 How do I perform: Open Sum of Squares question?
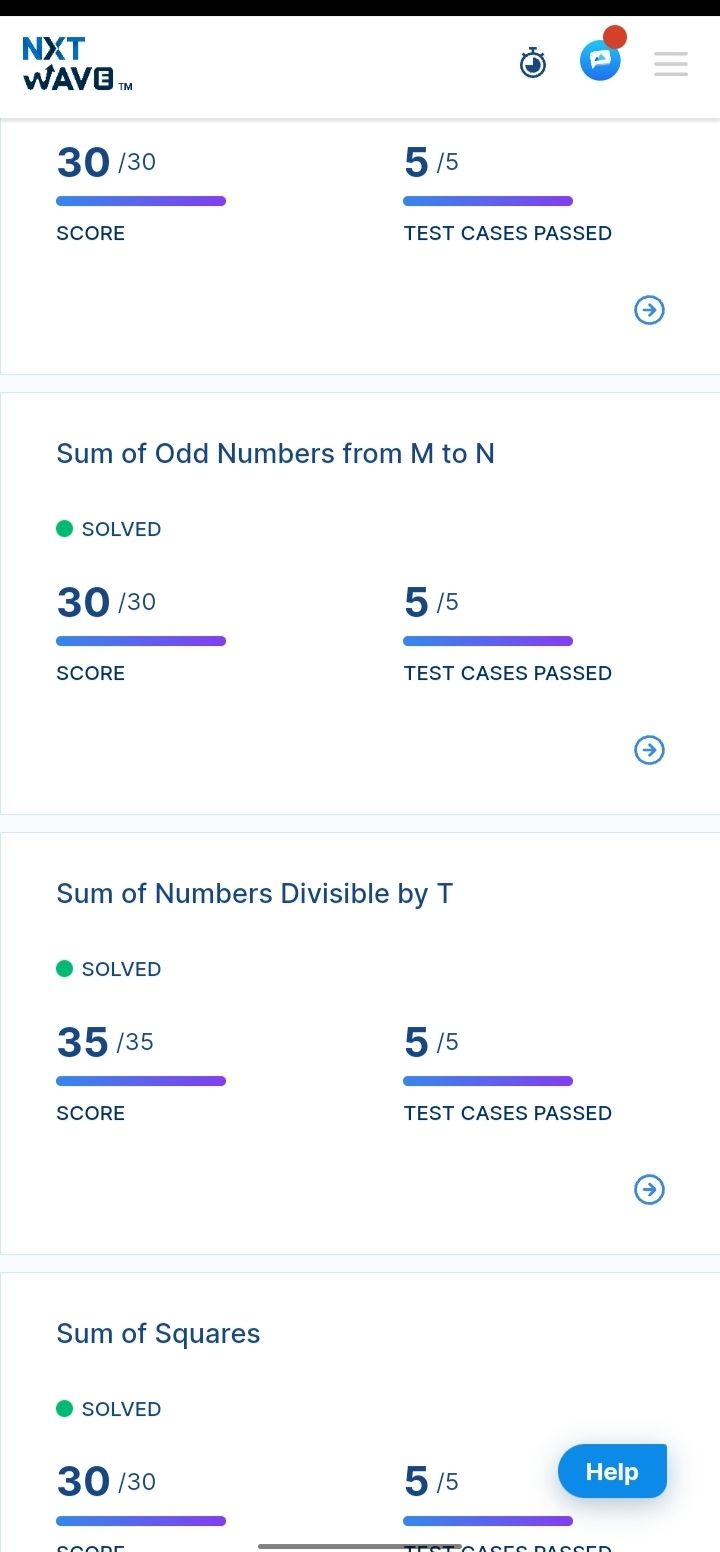tap(158, 1334)
